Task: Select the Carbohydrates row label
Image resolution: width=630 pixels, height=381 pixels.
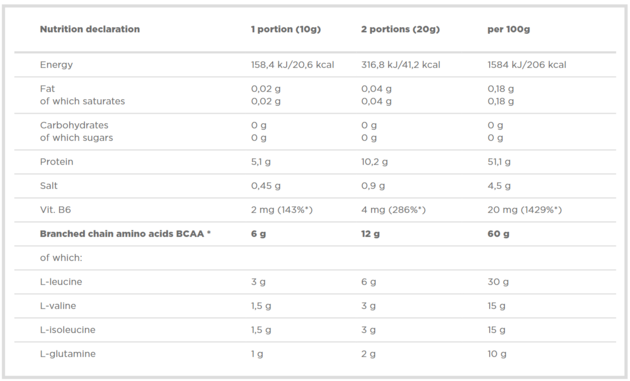Action: click(x=74, y=125)
